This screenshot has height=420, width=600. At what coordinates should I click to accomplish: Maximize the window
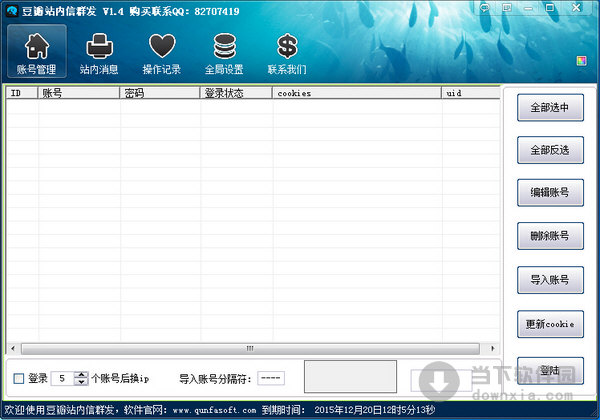(x=550, y=8)
